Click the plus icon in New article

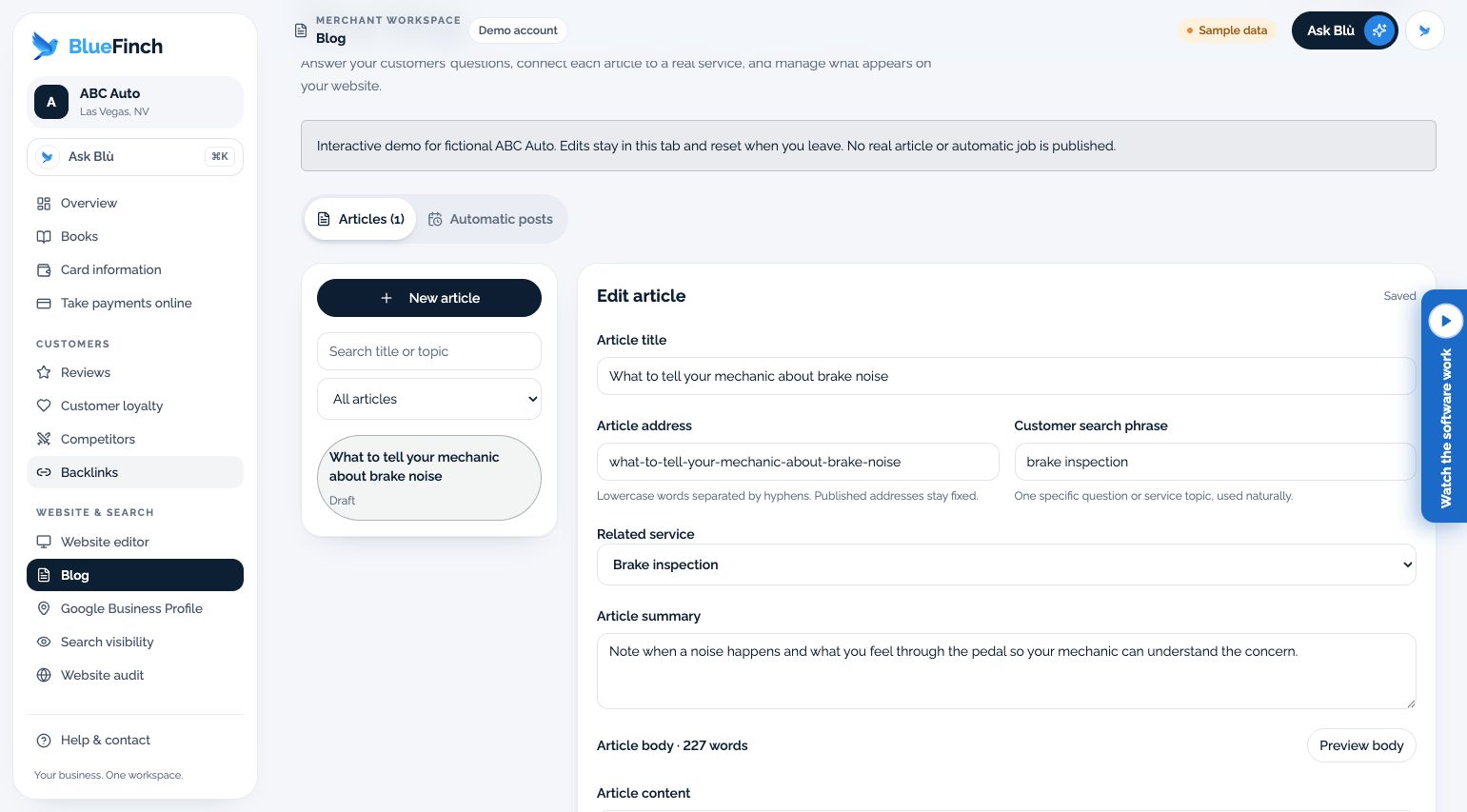[x=387, y=298]
